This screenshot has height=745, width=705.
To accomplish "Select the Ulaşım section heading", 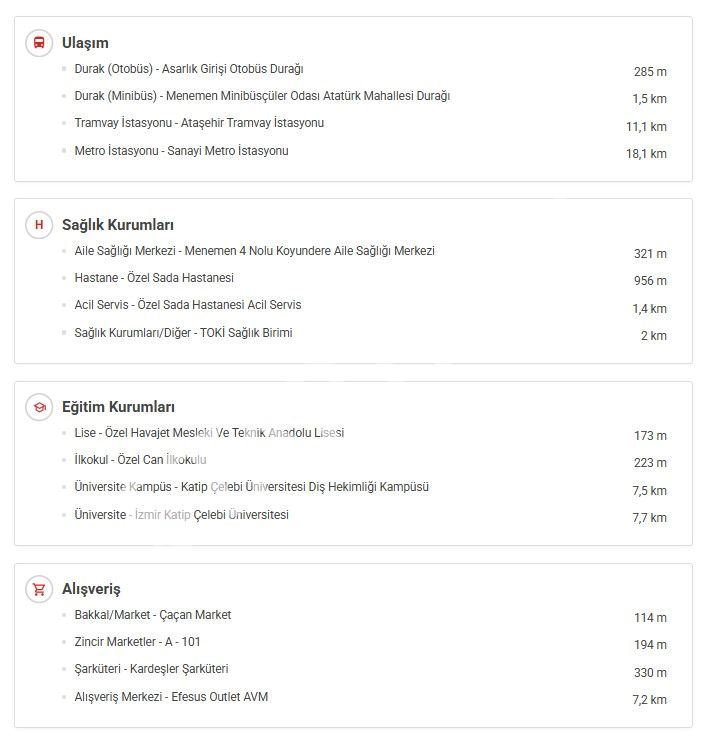I will tap(85, 43).
